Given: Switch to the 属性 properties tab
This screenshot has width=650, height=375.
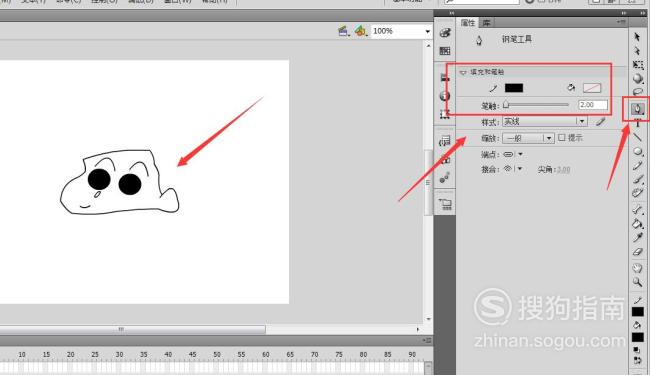Looking at the screenshot, I should pyautogui.click(x=468, y=23).
